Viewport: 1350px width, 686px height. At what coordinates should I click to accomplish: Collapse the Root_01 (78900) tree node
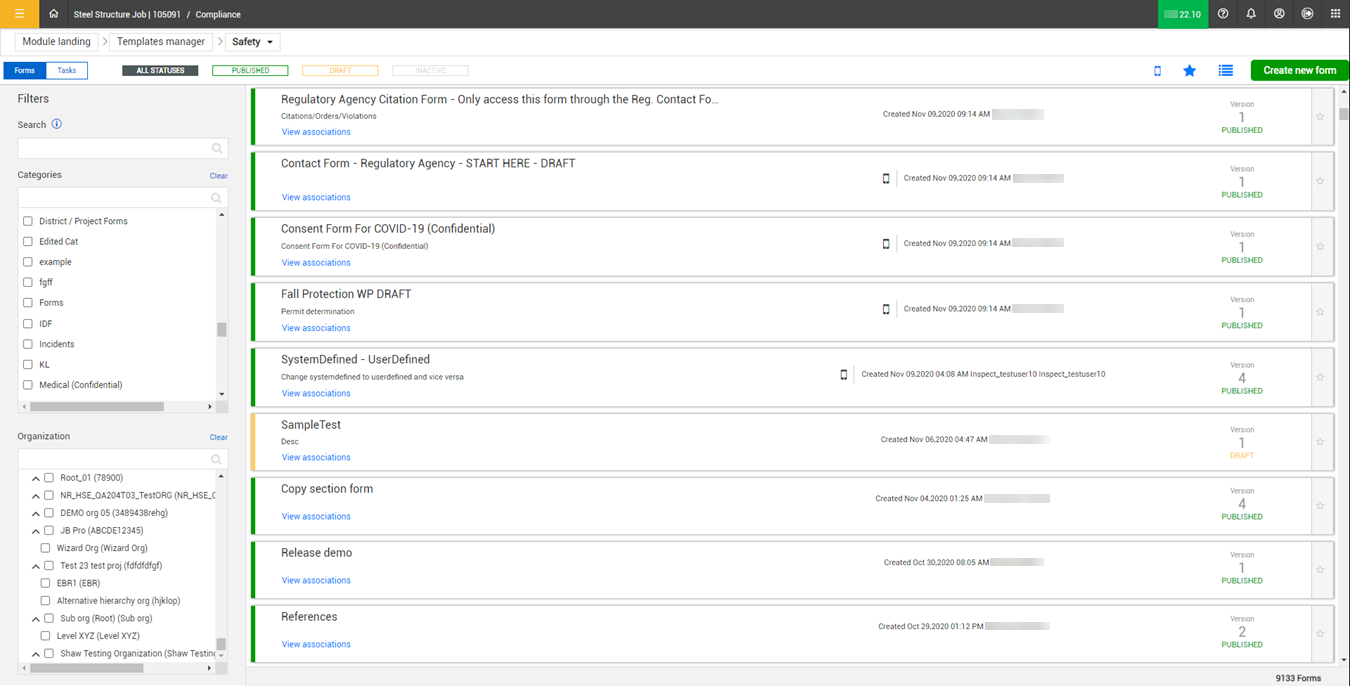click(36, 478)
